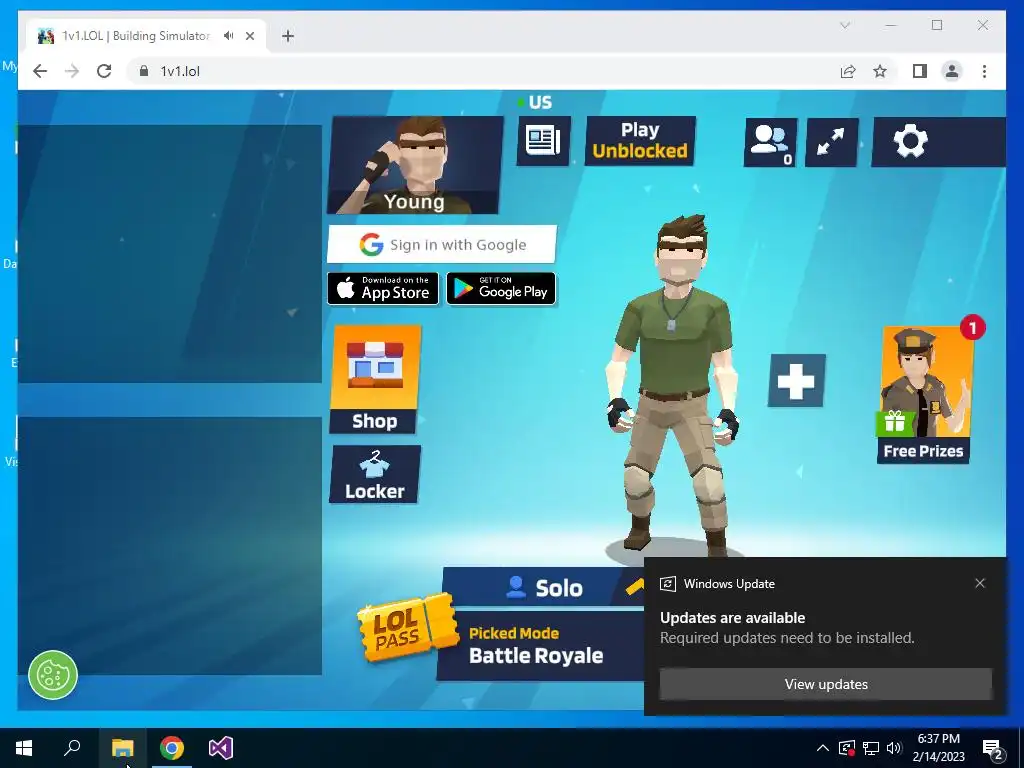Toggle fullscreen with the arrows icon

click(831, 142)
